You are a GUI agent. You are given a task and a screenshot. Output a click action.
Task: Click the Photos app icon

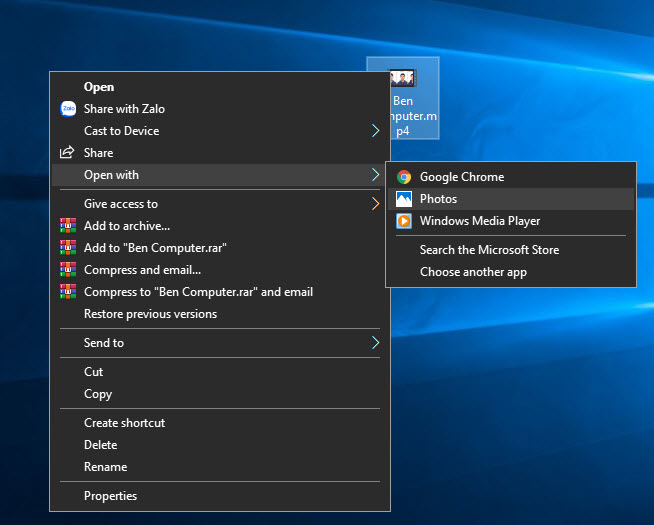tap(404, 199)
